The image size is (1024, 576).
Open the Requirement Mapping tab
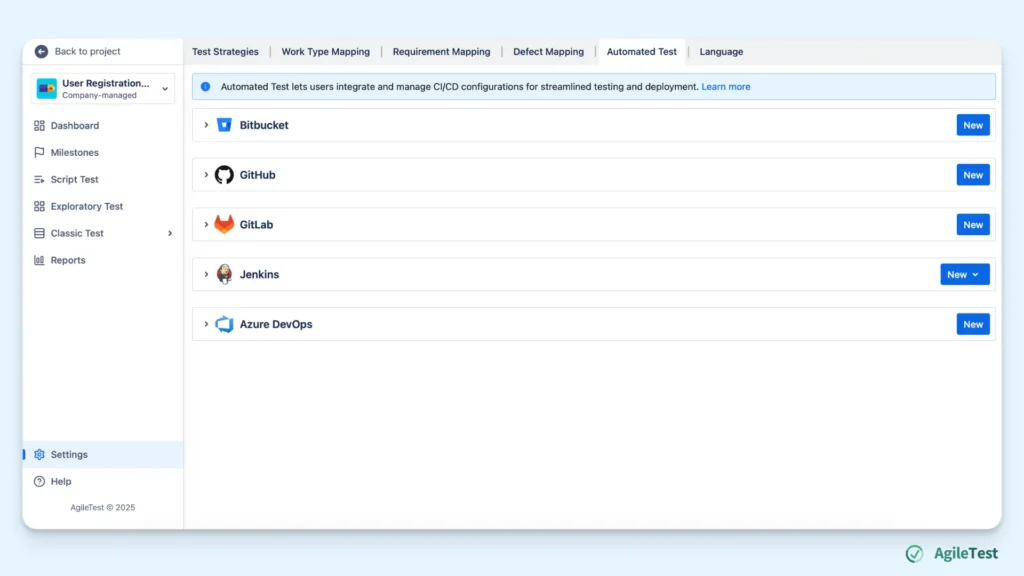coord(441,52)
